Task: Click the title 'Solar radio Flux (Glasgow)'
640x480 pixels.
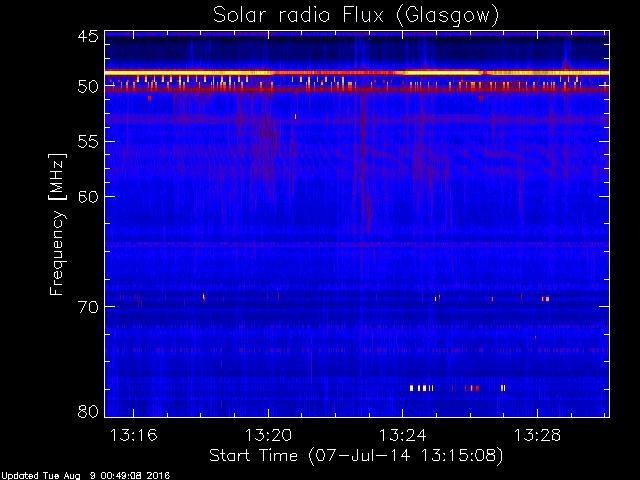Action: click(356, 16)
